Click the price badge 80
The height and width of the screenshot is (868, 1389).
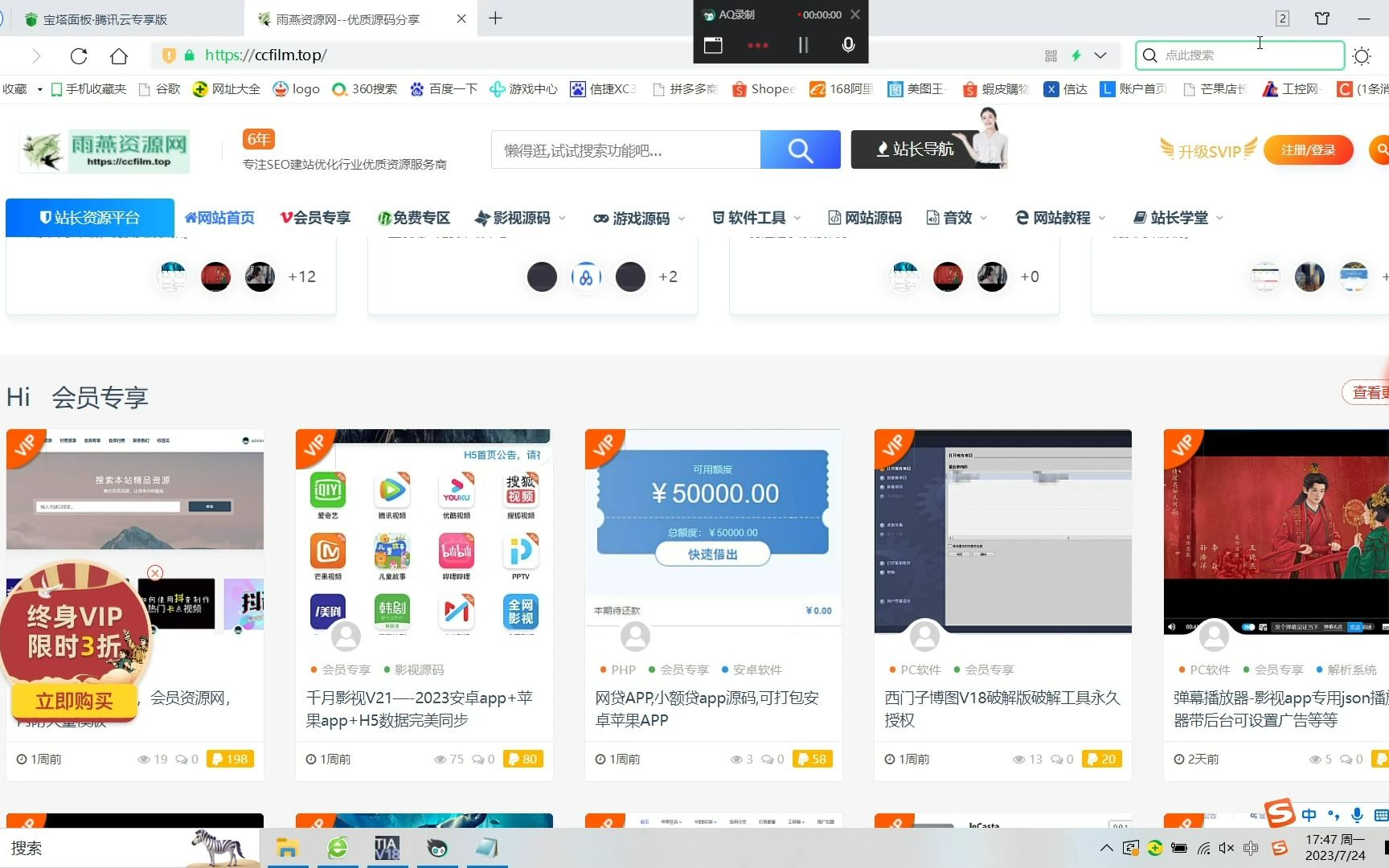(x=523, y=759)
